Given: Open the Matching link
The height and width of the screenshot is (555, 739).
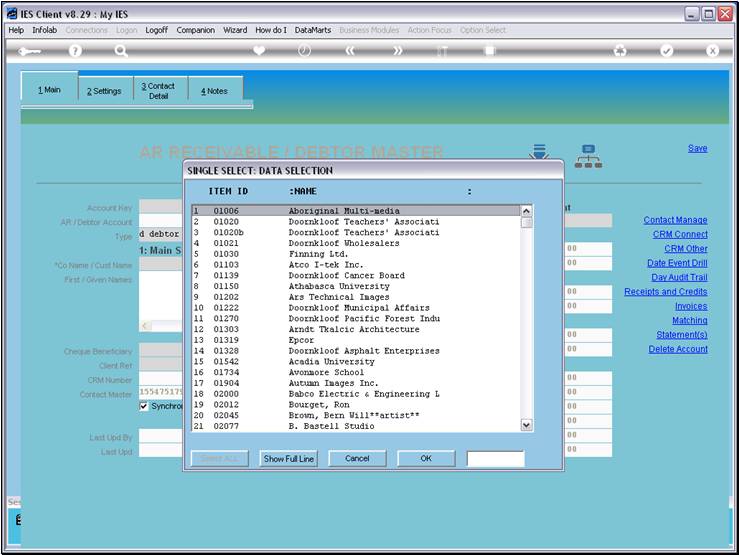Looking at the screenshot, I should point(690,320).
